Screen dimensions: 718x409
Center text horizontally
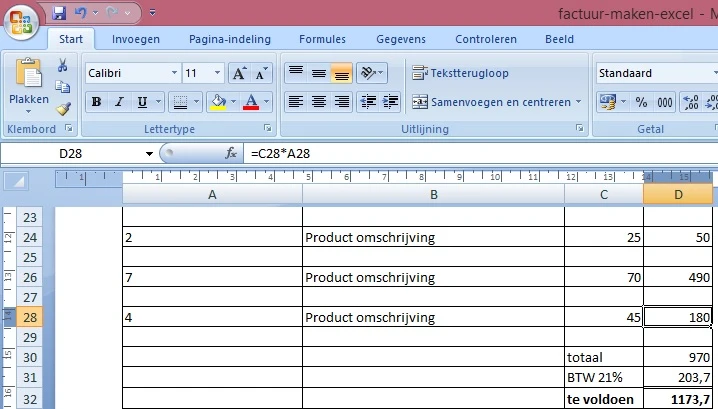pos(319,102)
